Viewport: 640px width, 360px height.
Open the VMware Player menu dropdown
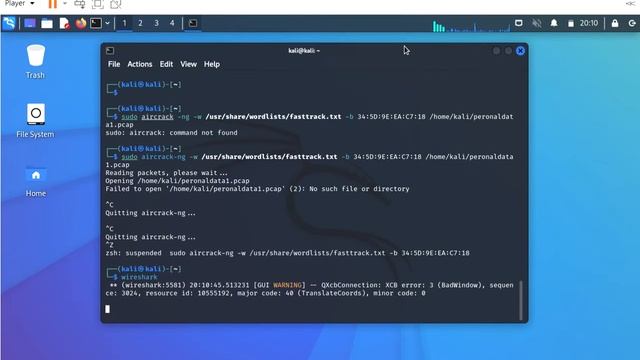pyautogui.click(x=20, y=4)
